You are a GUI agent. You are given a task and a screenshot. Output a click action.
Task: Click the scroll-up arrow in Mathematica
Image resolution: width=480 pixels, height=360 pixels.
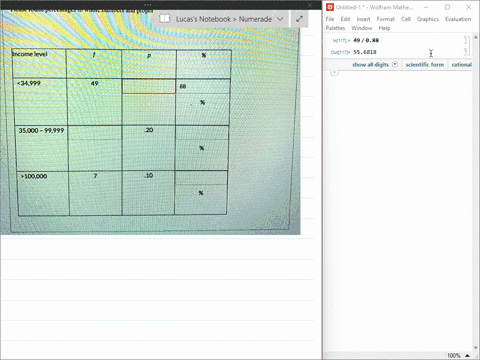476,37
